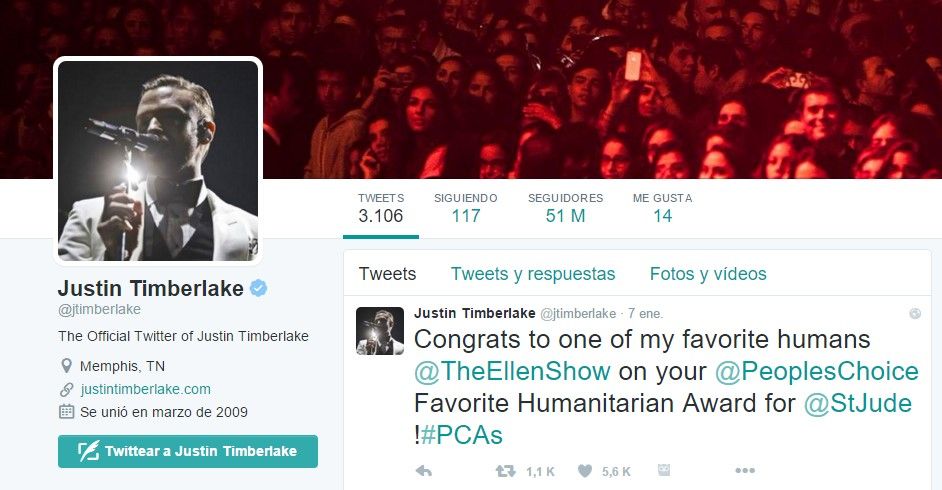Click the analytics icon beside the heart
The height and width of the screenshot is (490, 942).
pos(664,470)
